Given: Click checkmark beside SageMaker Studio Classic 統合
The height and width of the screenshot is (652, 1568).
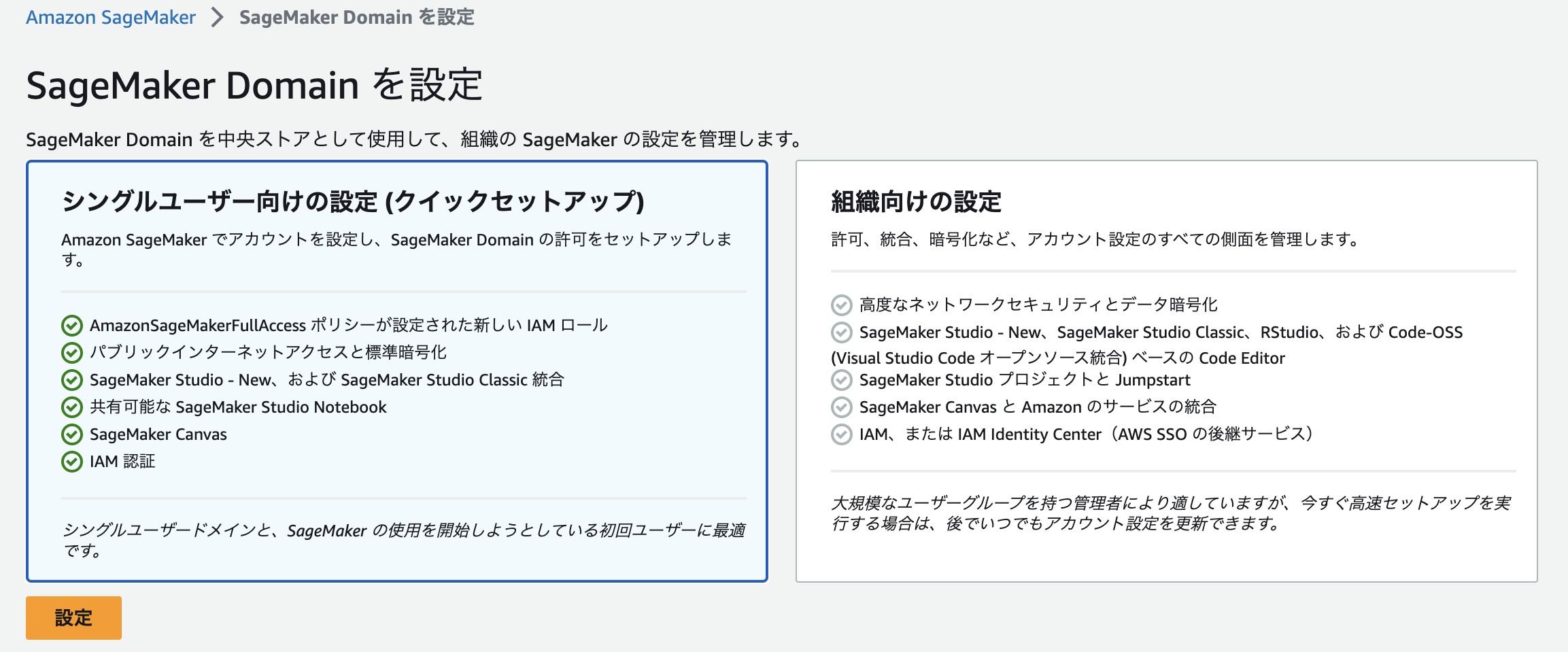Looking at the screenshot, I should click(72, 380).
